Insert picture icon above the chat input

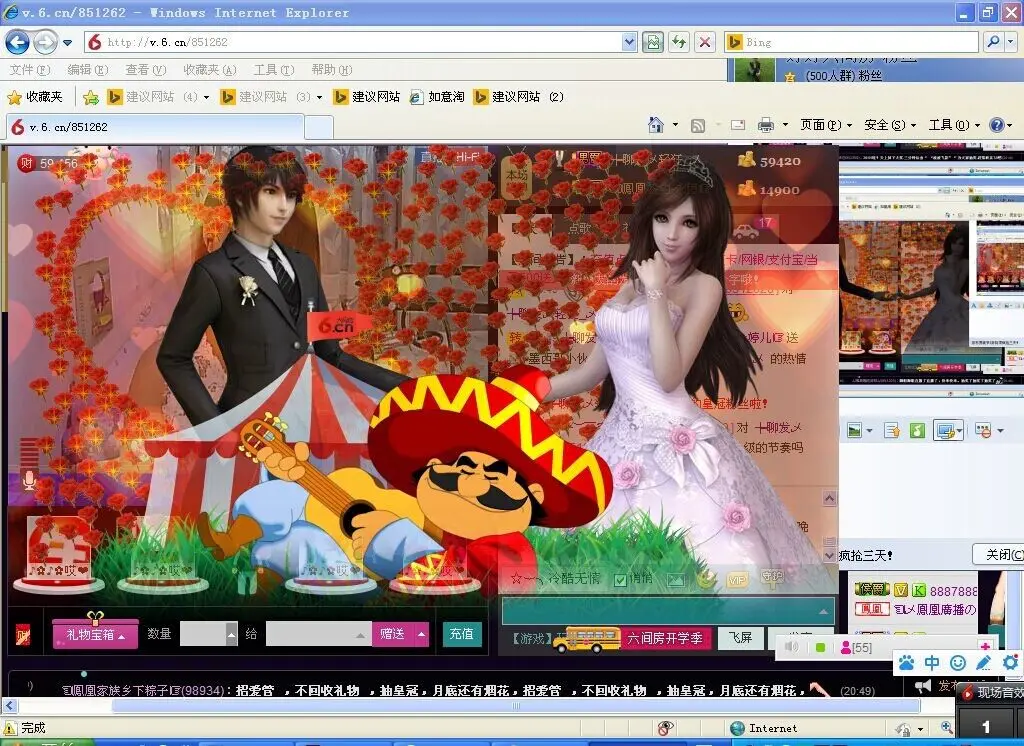click(676, 579)
